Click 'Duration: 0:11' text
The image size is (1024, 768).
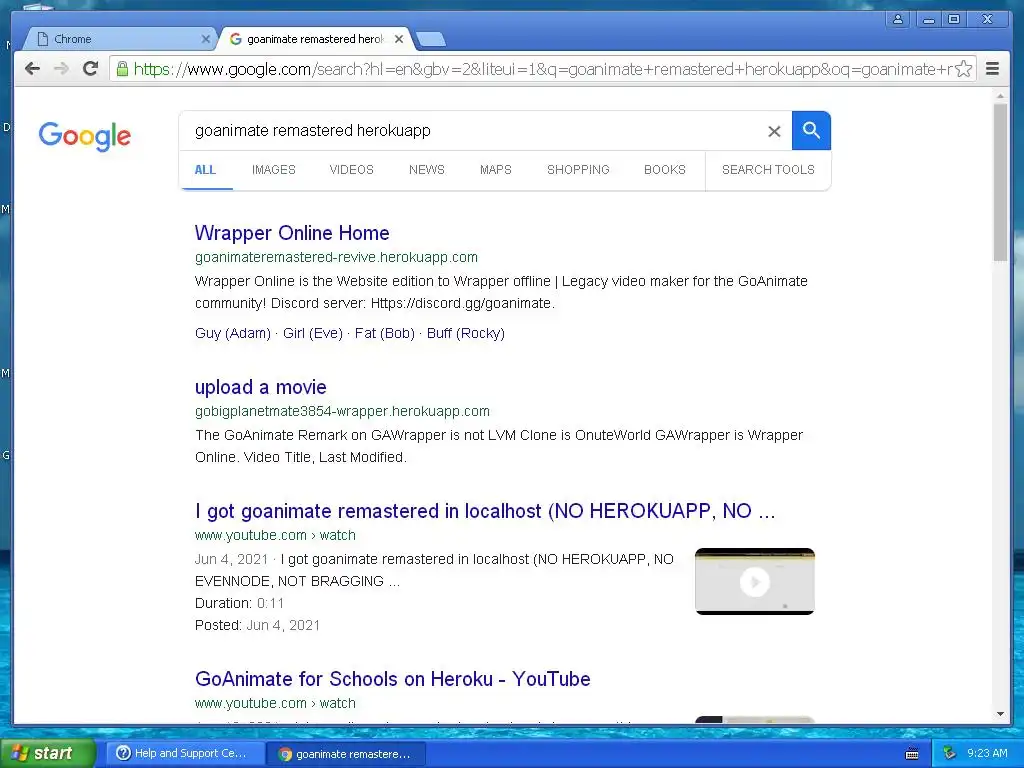[x=239, y=603]
